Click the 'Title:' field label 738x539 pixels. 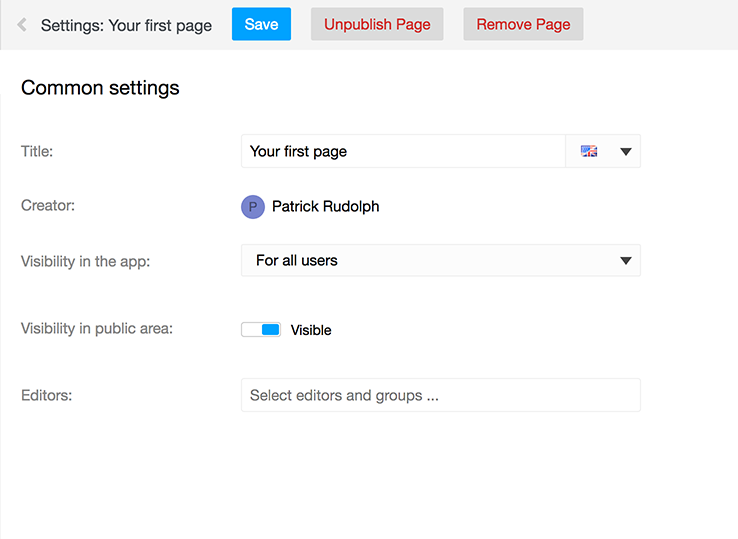[37, 151]
